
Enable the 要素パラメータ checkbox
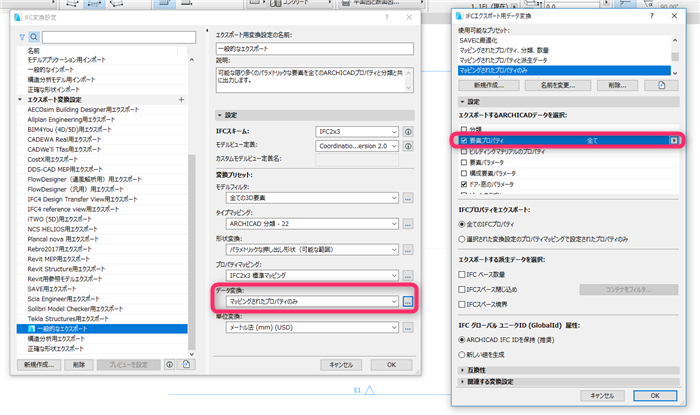(x=464, y=162)
